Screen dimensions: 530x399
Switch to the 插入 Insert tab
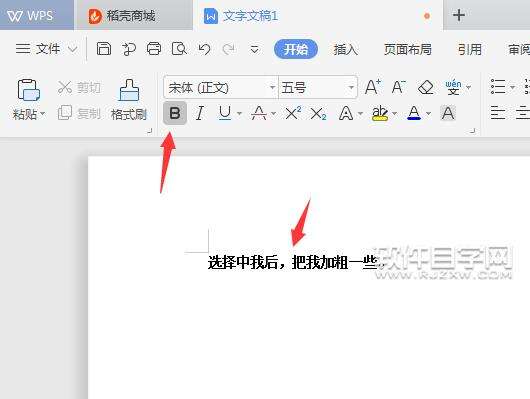click(345, 49)
